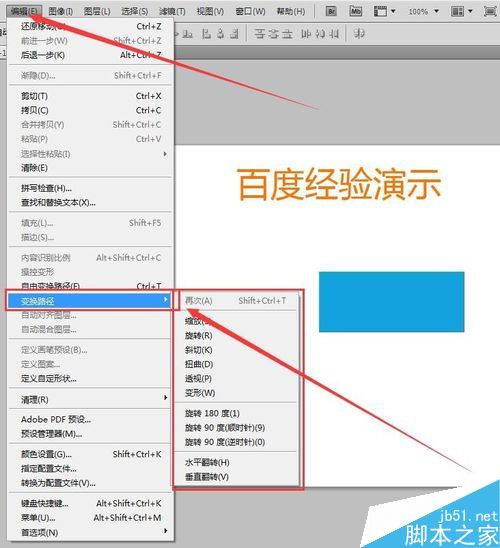Image resolution: width=500 pixels, height=548 pixels.
Task: Open the 图像(I) menu
Action: 60,12
